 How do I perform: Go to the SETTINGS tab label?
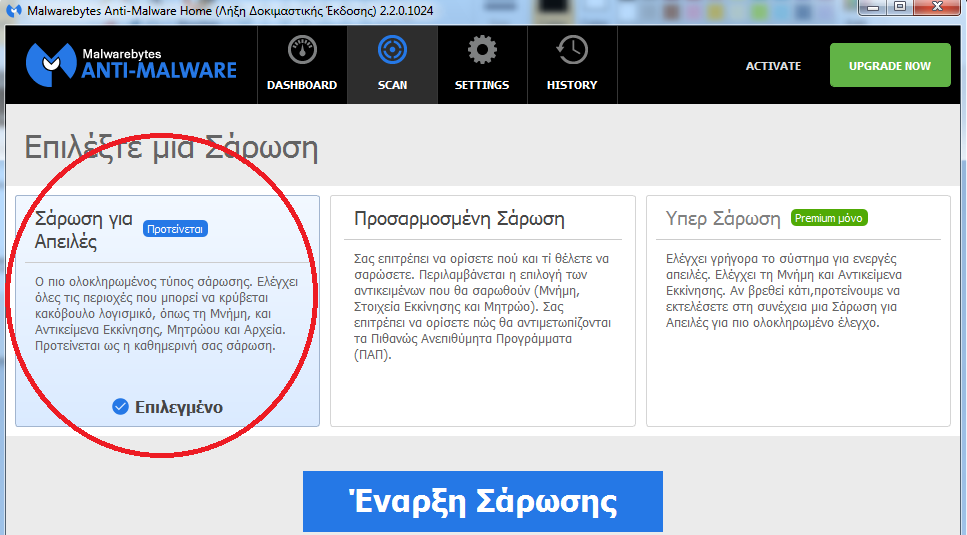(482, 85)
